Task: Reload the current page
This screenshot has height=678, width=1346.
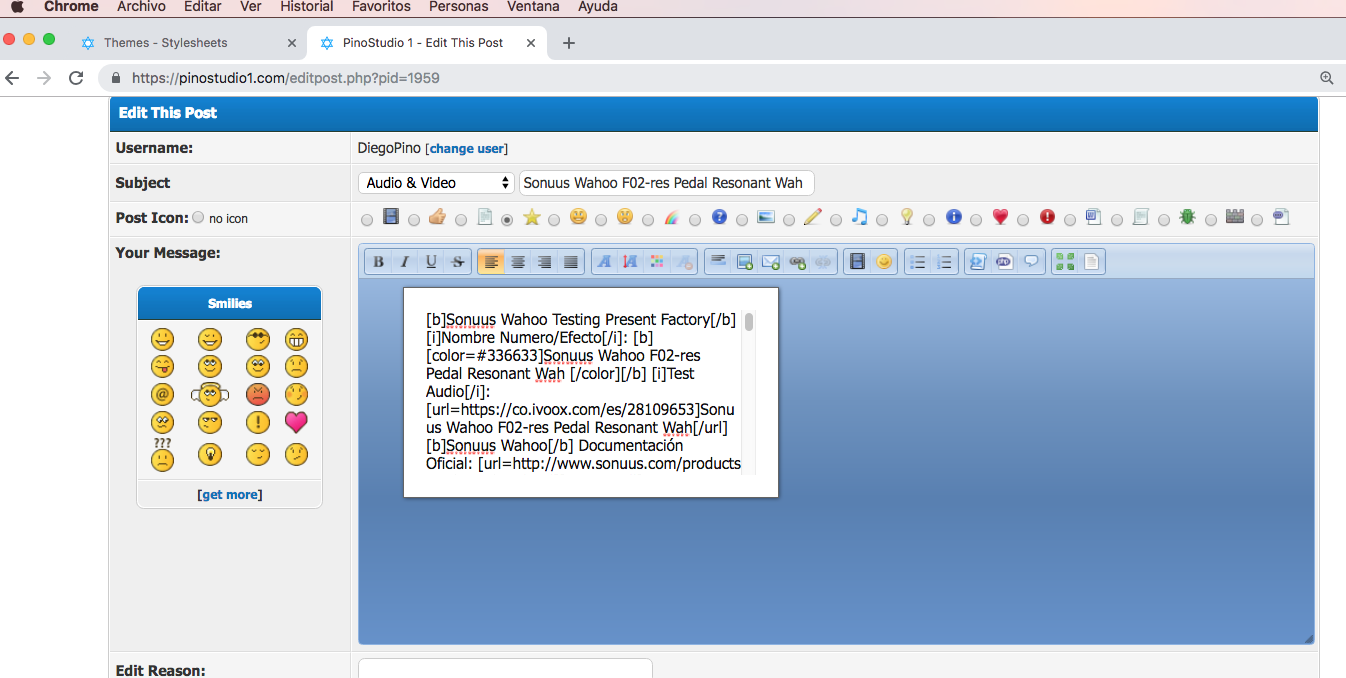Action: 76,78
